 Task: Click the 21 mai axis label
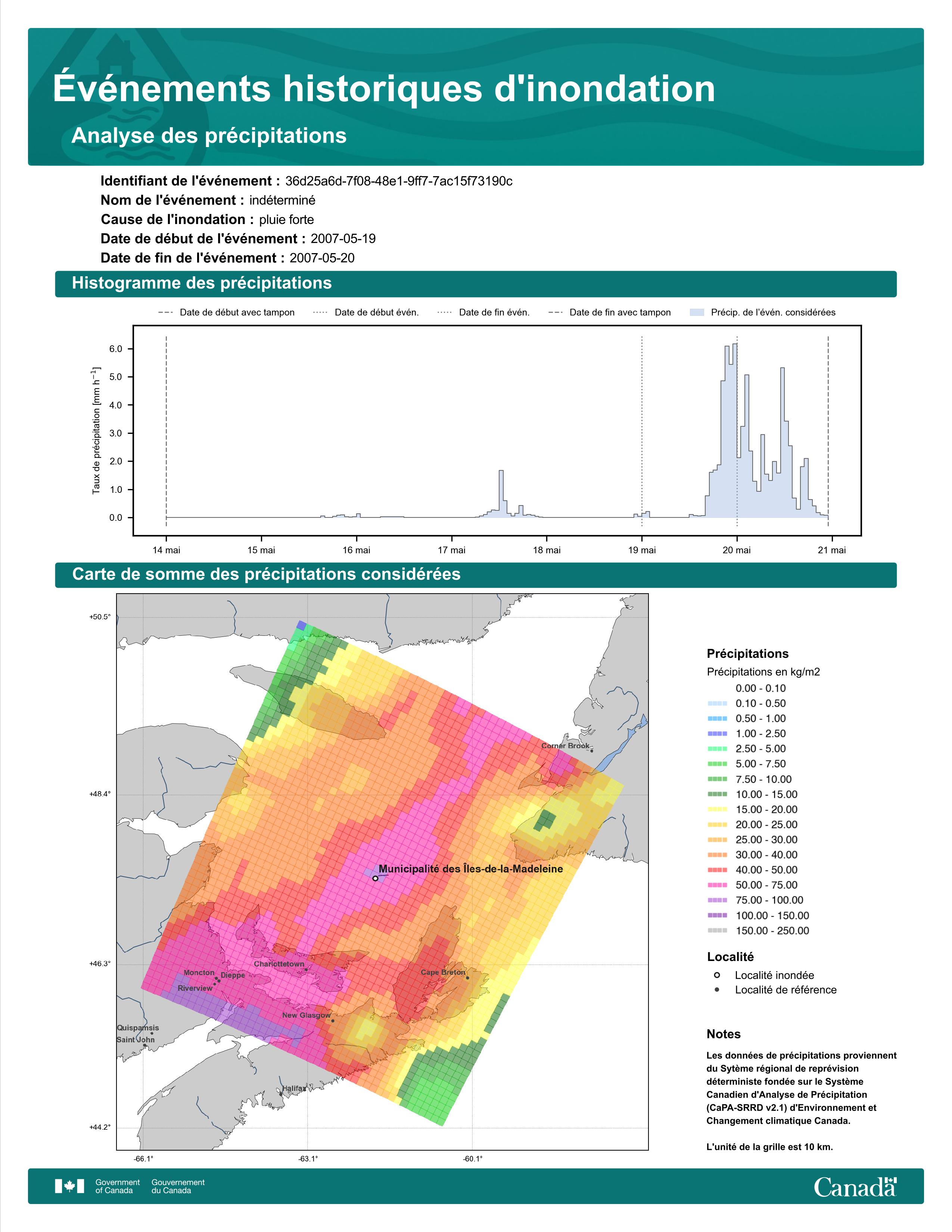(832, 550)
